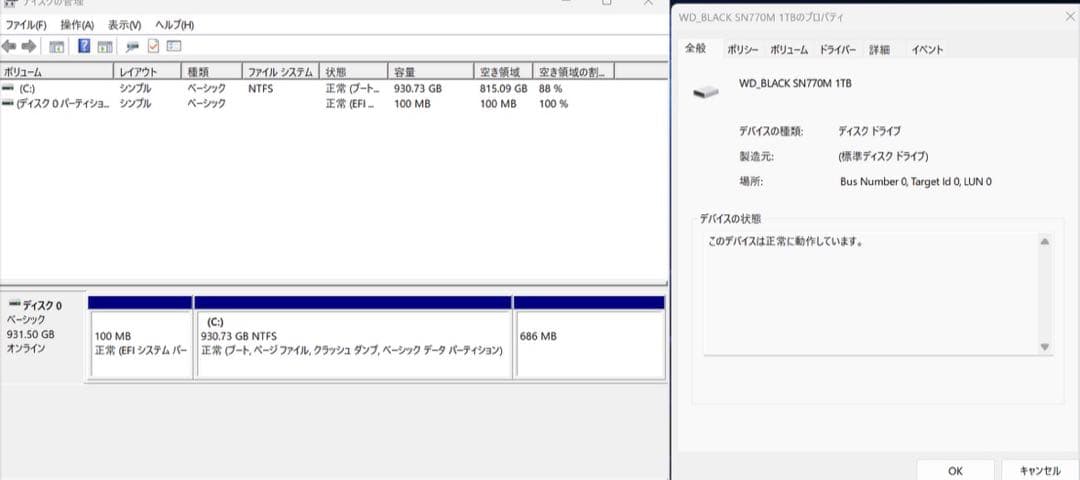Click the 88 % free percentage cell
The width and height of the screenshot is (1080, 480).
pos(550,89)
